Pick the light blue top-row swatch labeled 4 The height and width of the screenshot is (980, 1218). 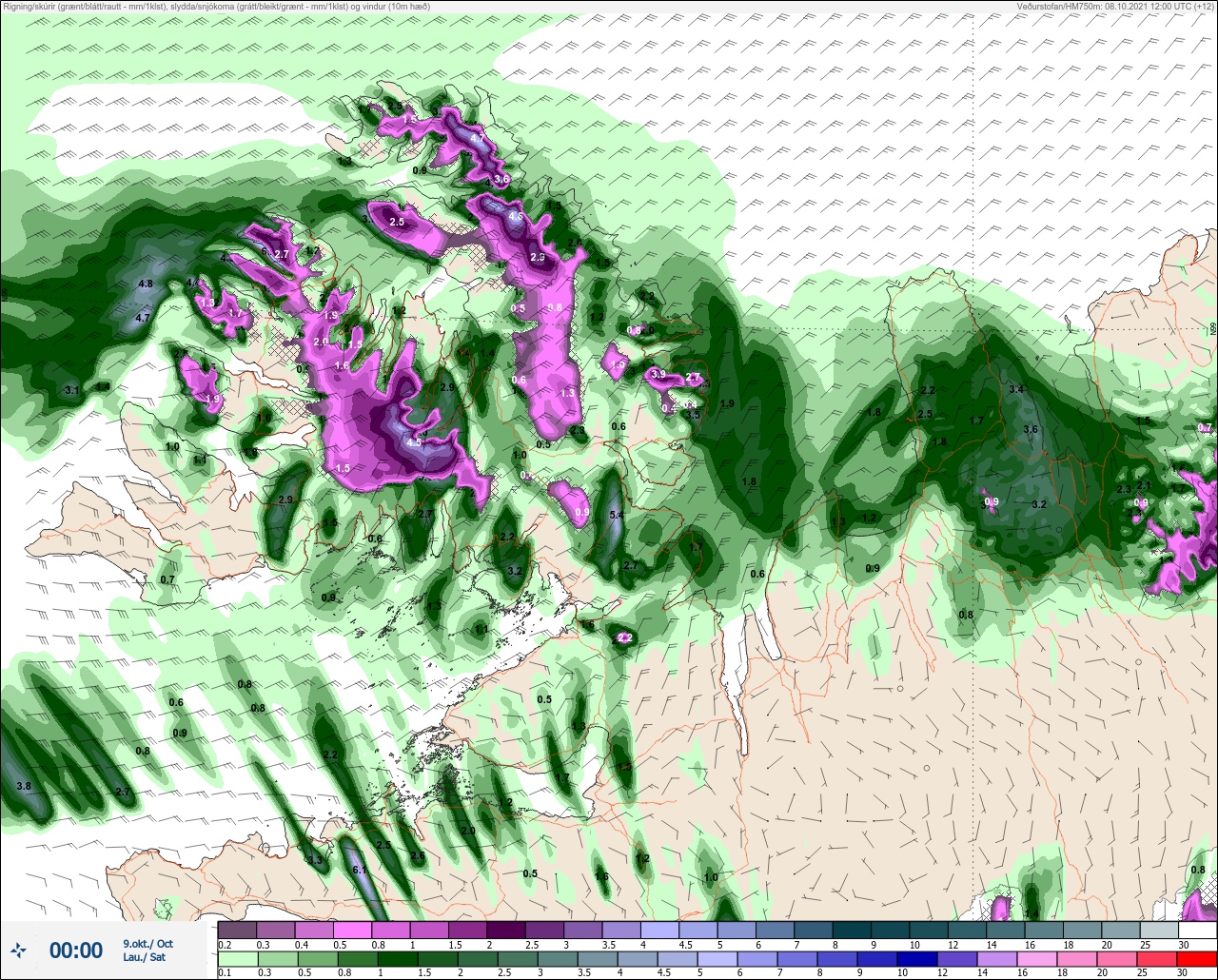pos(660,930)
